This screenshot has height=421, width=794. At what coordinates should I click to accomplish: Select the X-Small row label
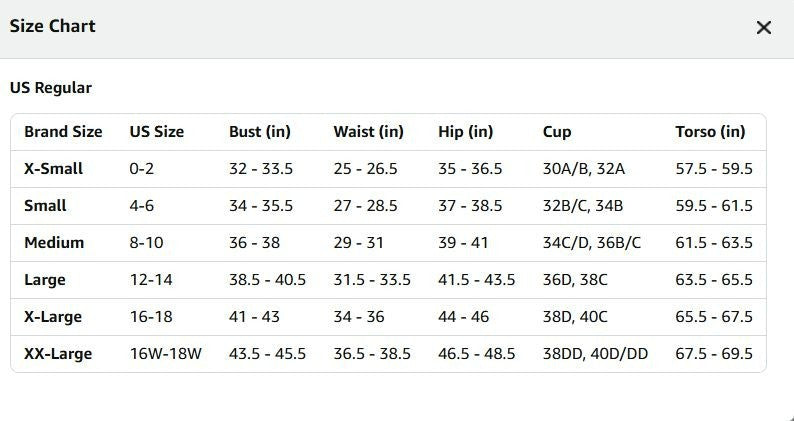53,169
